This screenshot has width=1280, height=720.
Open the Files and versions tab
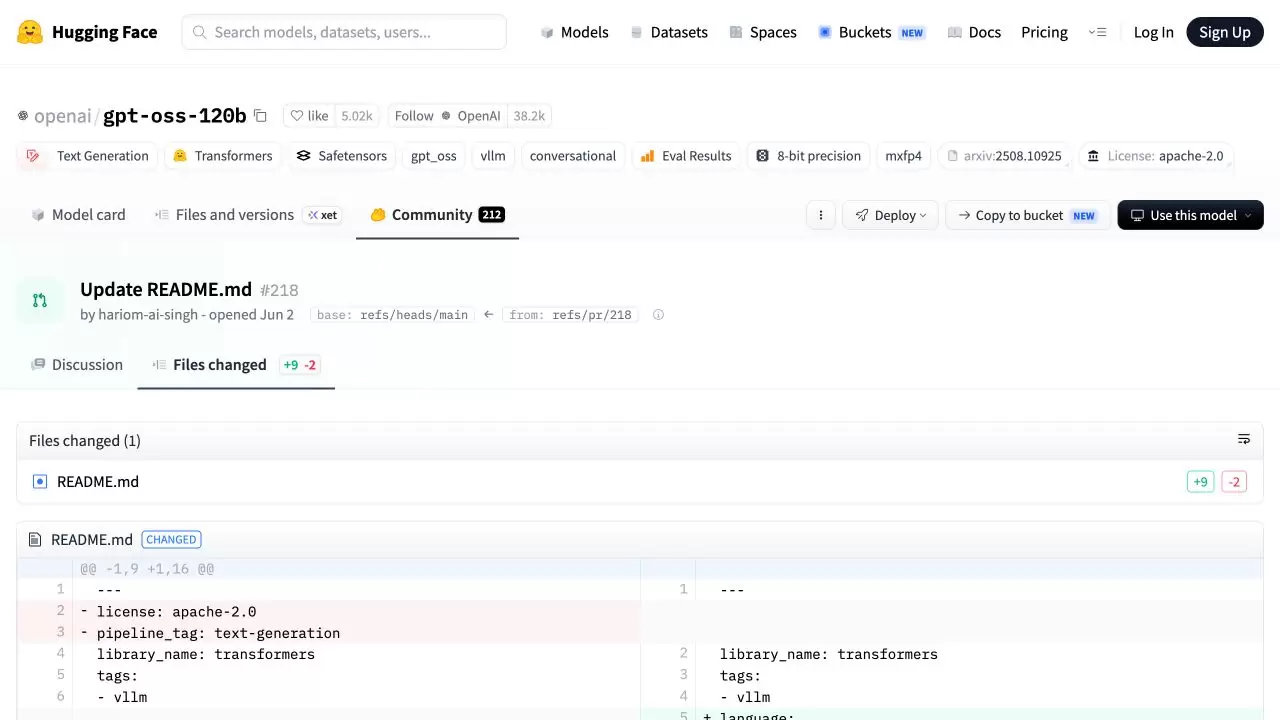tap(247, 215)
